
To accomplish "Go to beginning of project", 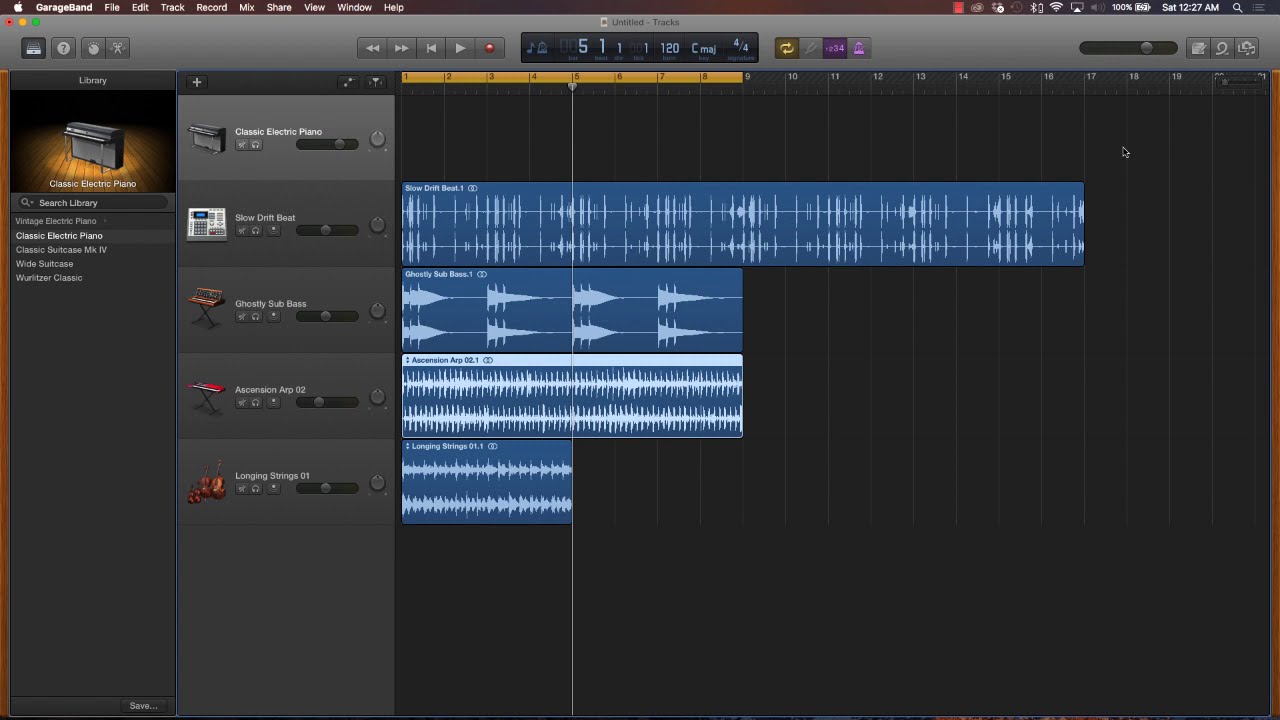I will click(431, 48).
